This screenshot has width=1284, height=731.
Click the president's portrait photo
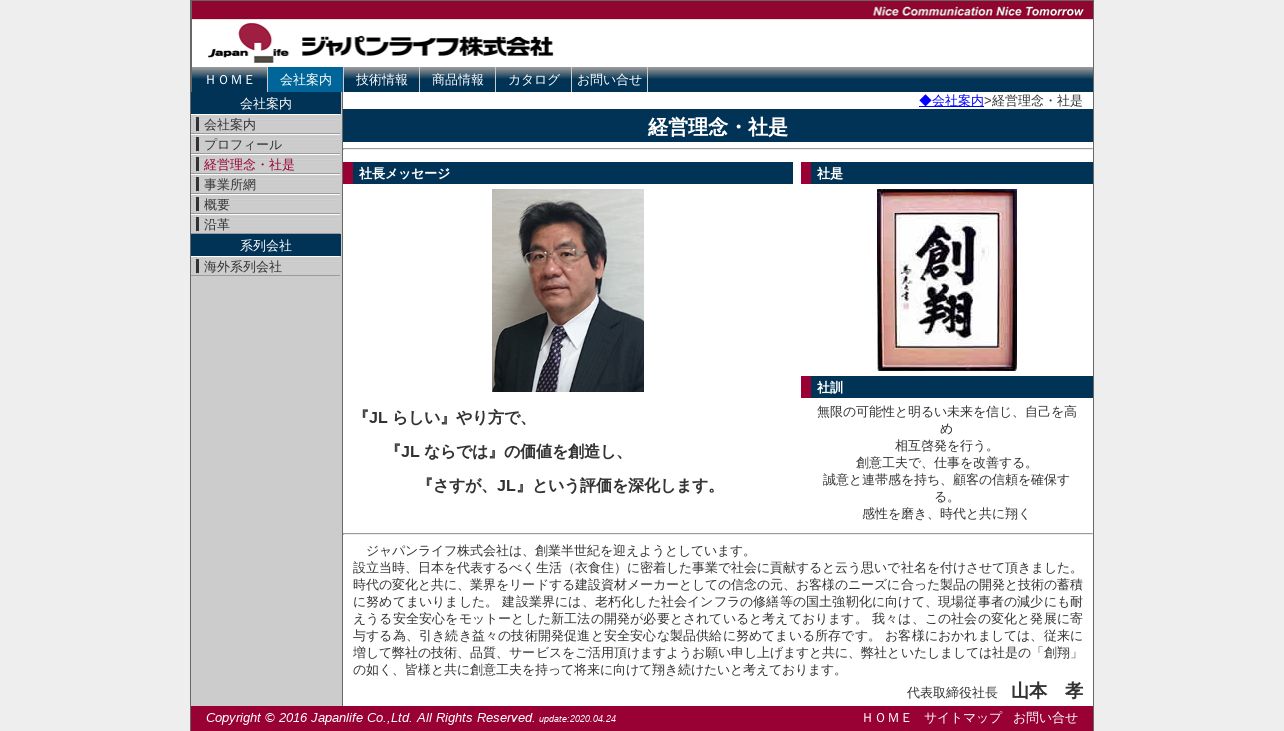click(568, 291)
